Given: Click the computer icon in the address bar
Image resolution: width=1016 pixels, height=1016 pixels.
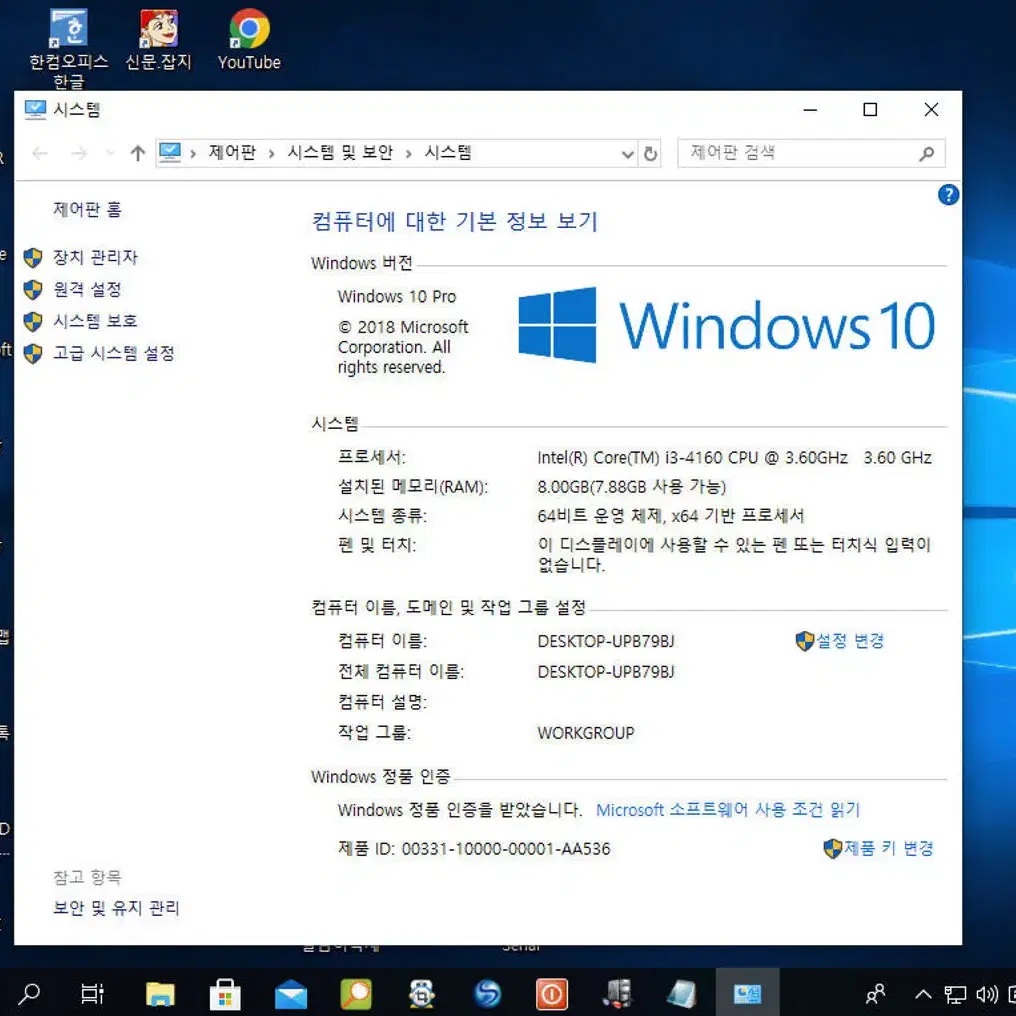Looking at the screenshot, I should (170, 153).
